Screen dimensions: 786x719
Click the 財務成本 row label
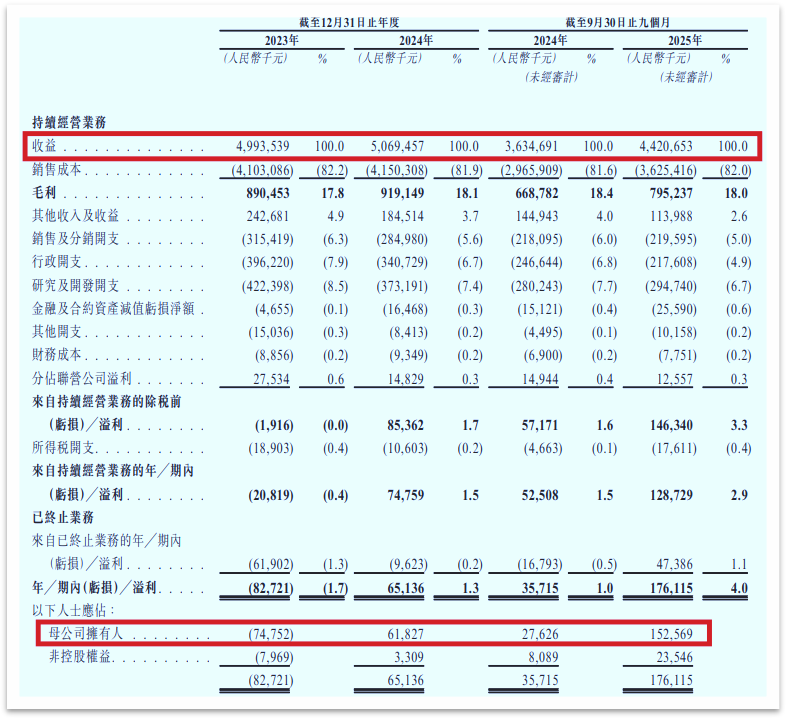pyautogui.click(x=57, y=355)
